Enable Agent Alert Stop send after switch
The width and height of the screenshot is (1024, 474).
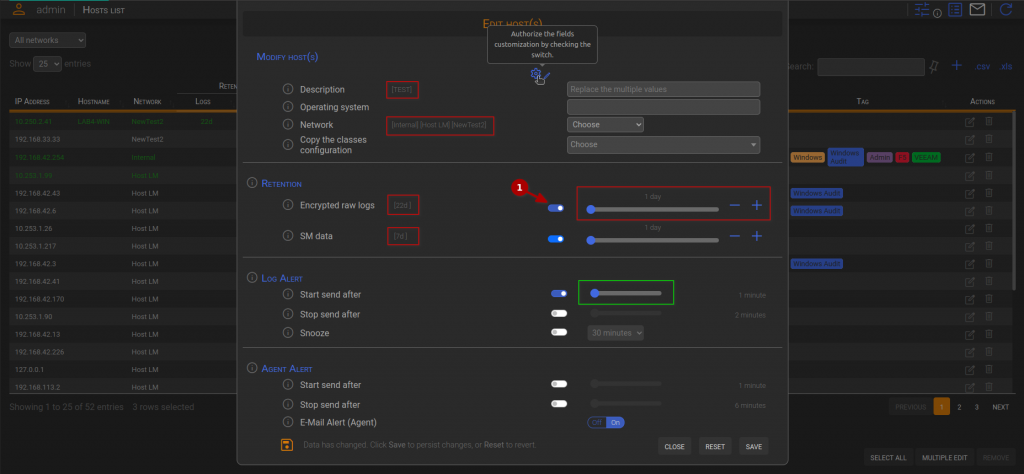click(559, 403)
